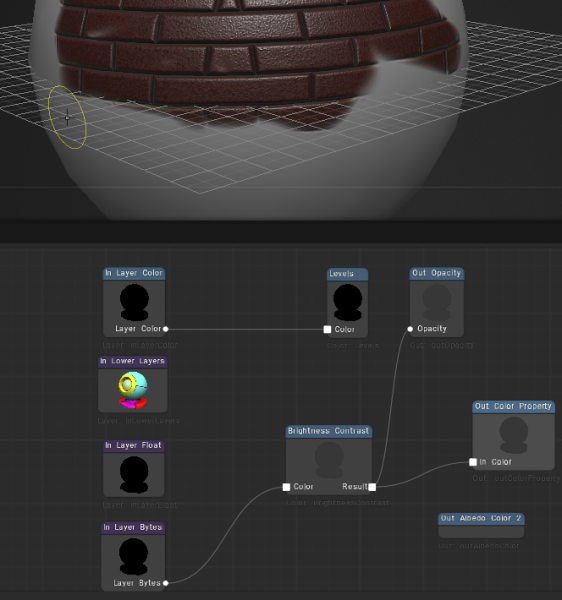
Task: Click the Out Opacity node's Opacity socket
Action: point(410,329)
